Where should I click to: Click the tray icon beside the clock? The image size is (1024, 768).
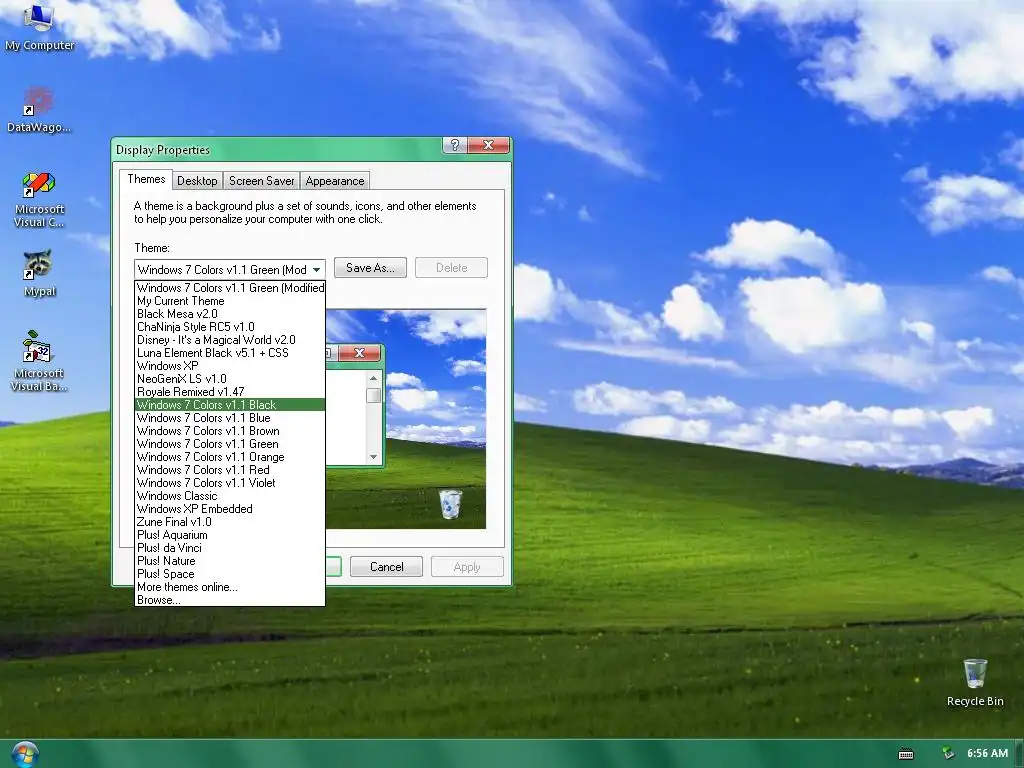click(x=948, y=754)
